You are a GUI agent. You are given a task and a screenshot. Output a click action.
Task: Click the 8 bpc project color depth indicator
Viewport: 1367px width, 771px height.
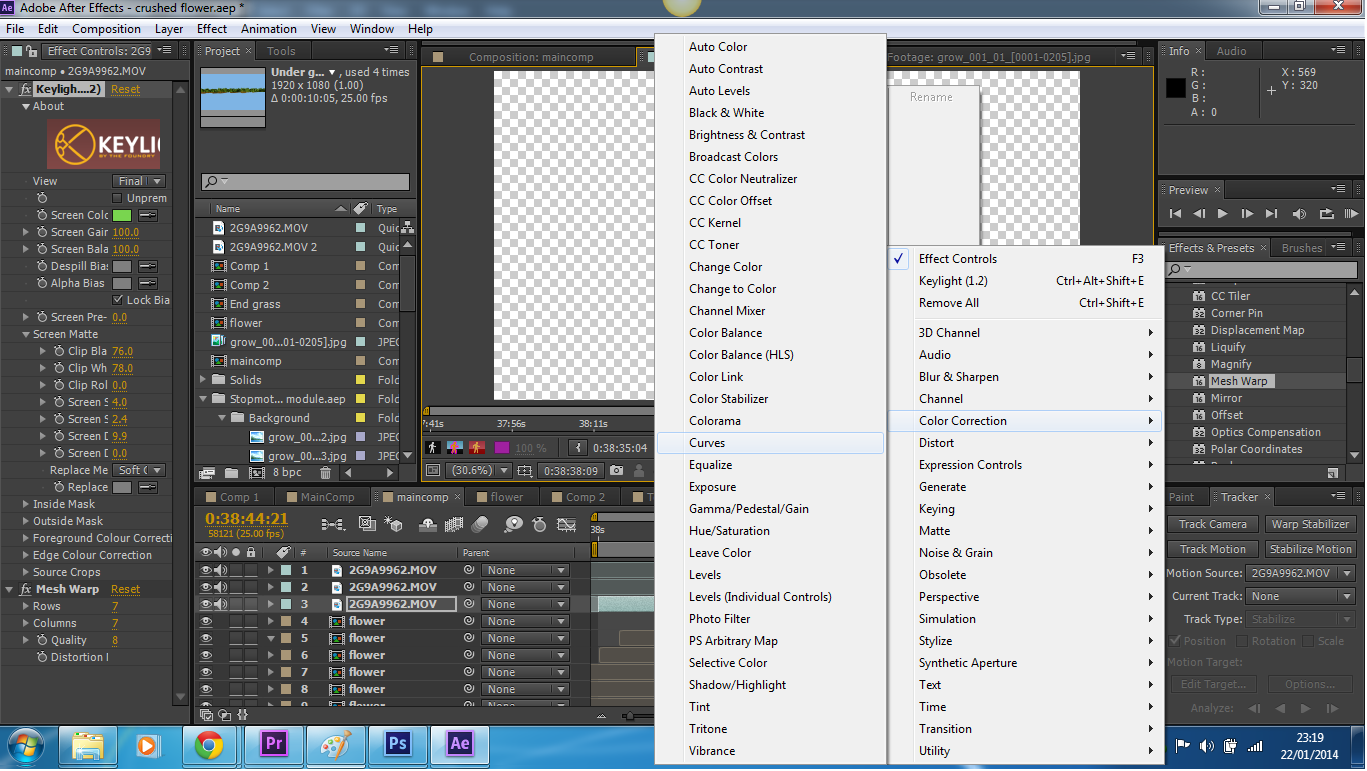coord(287,473)
